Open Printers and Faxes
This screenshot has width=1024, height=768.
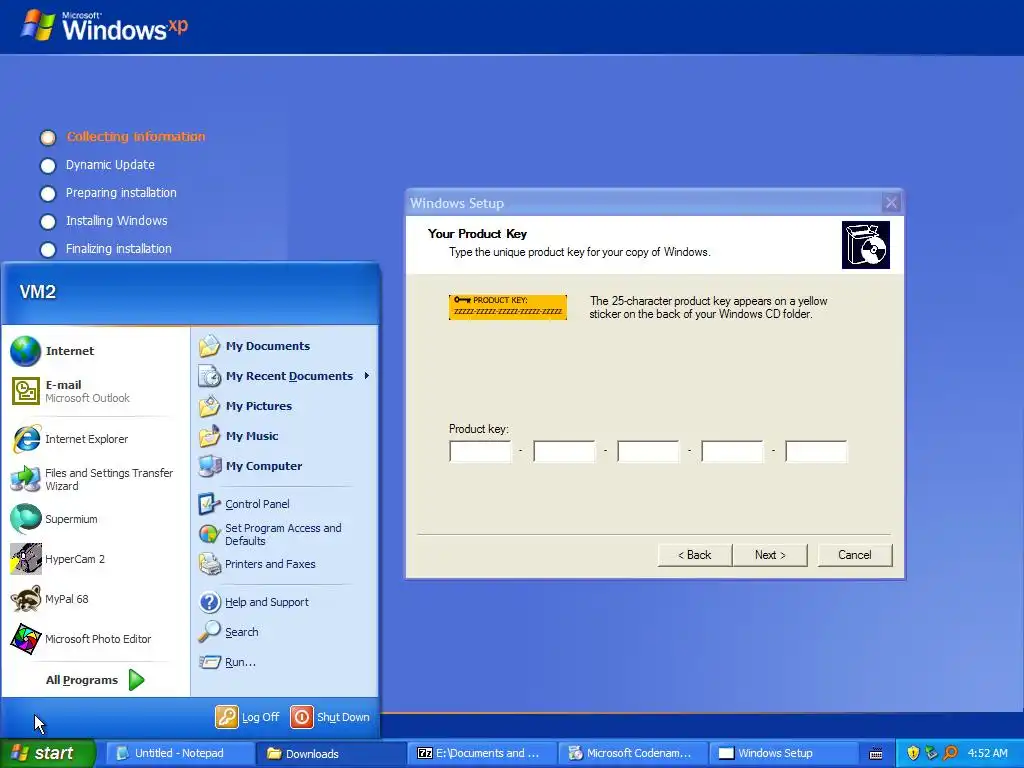pos(284,564)
